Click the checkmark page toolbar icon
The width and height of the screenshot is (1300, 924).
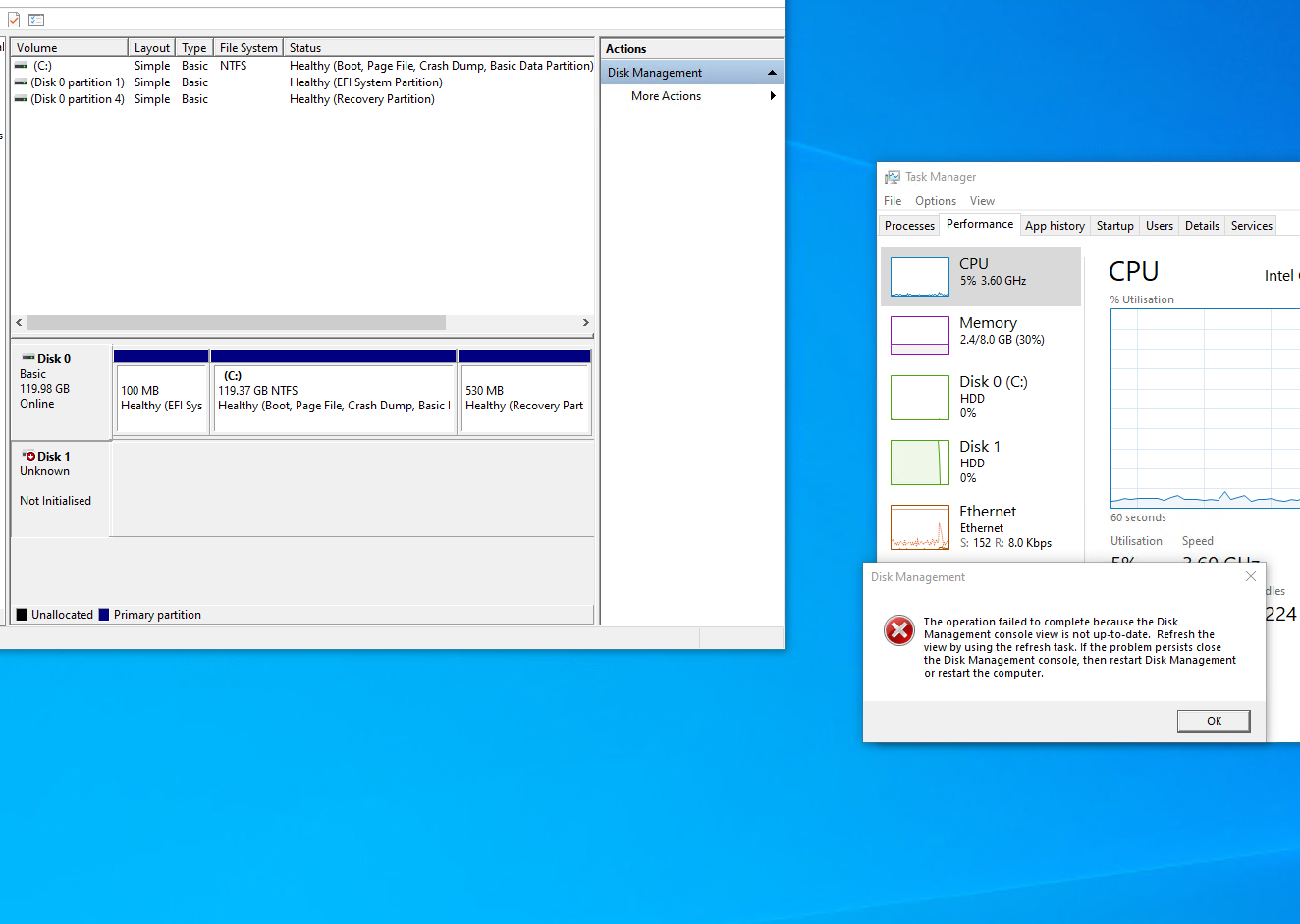(14, 20)
